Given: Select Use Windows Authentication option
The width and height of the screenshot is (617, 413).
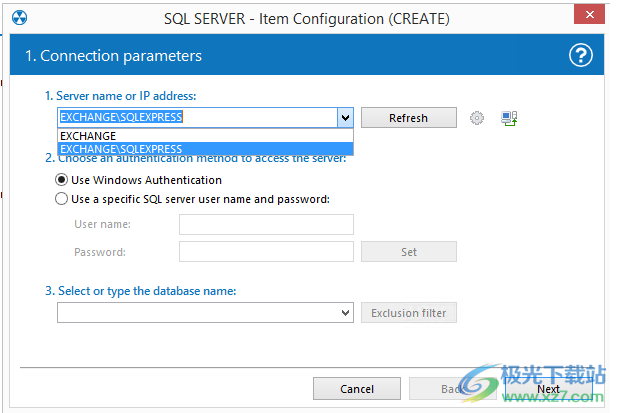Looking at the screenshot, I should (x=63, y=180).
